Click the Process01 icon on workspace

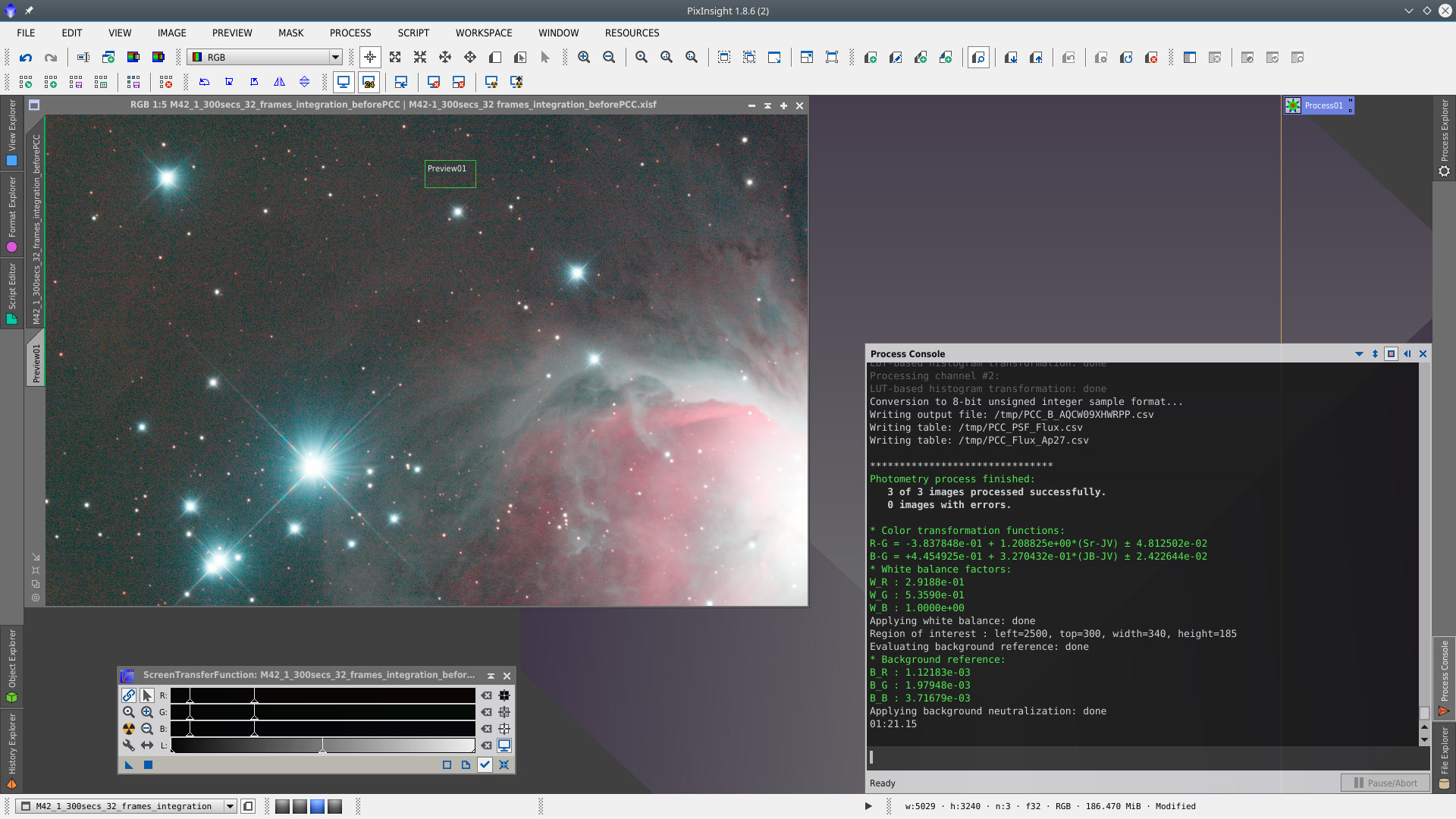(x=1293, y=105)
